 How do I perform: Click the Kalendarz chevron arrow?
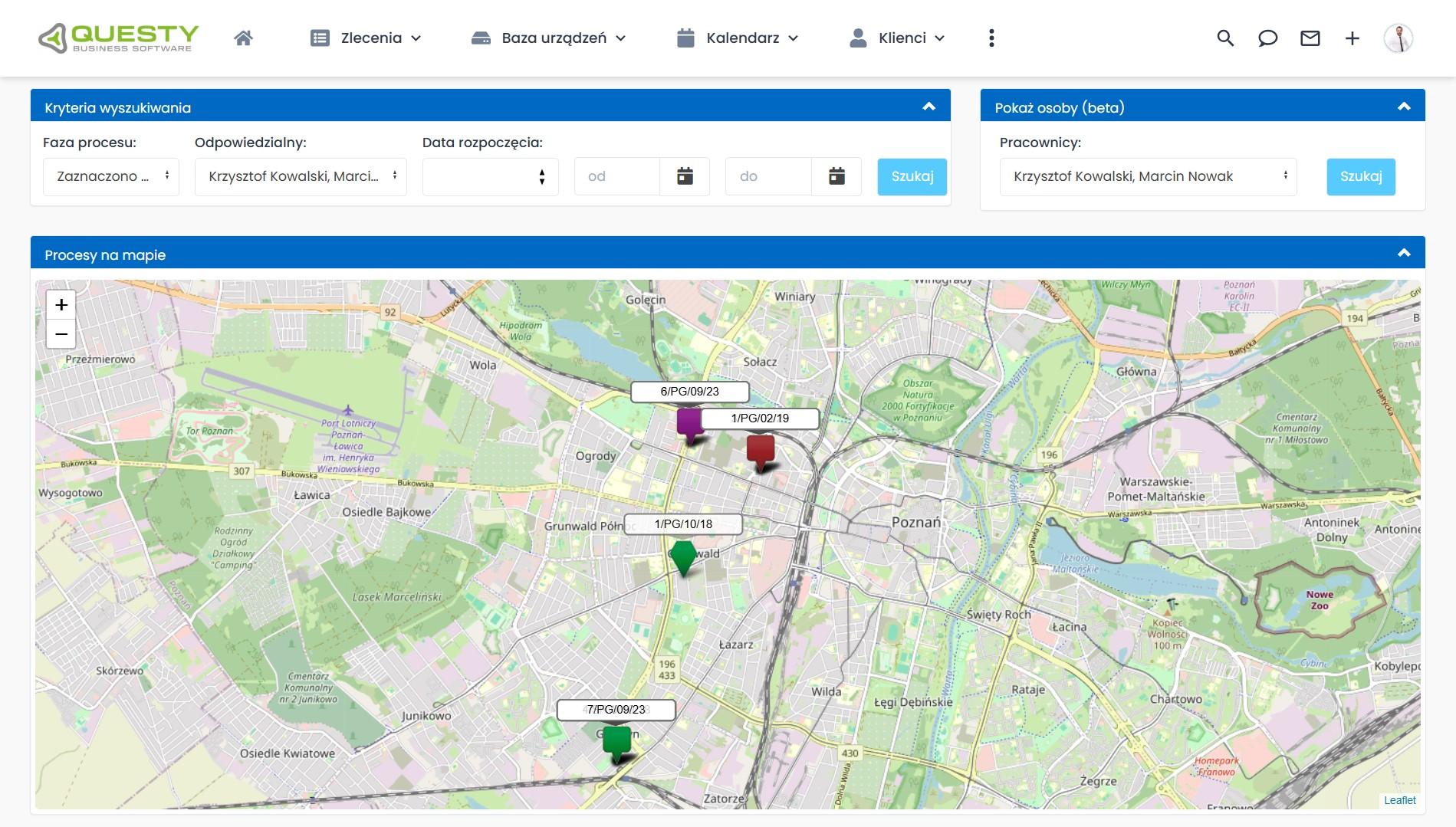tap(793, 38)
